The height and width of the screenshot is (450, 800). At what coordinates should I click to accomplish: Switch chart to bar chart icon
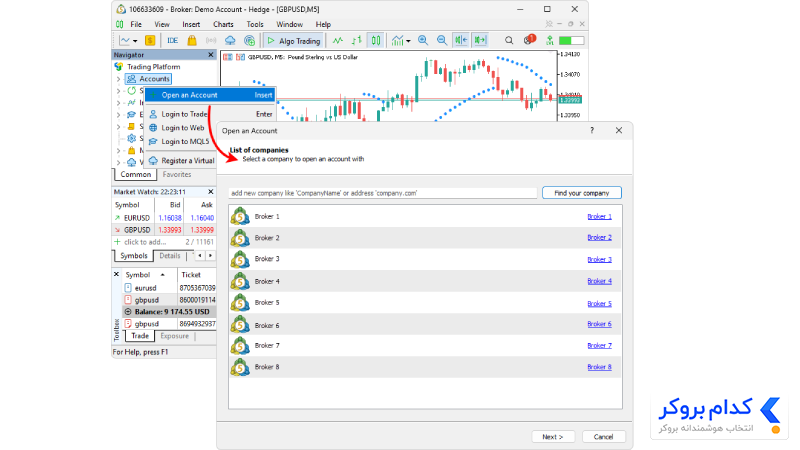357,40
